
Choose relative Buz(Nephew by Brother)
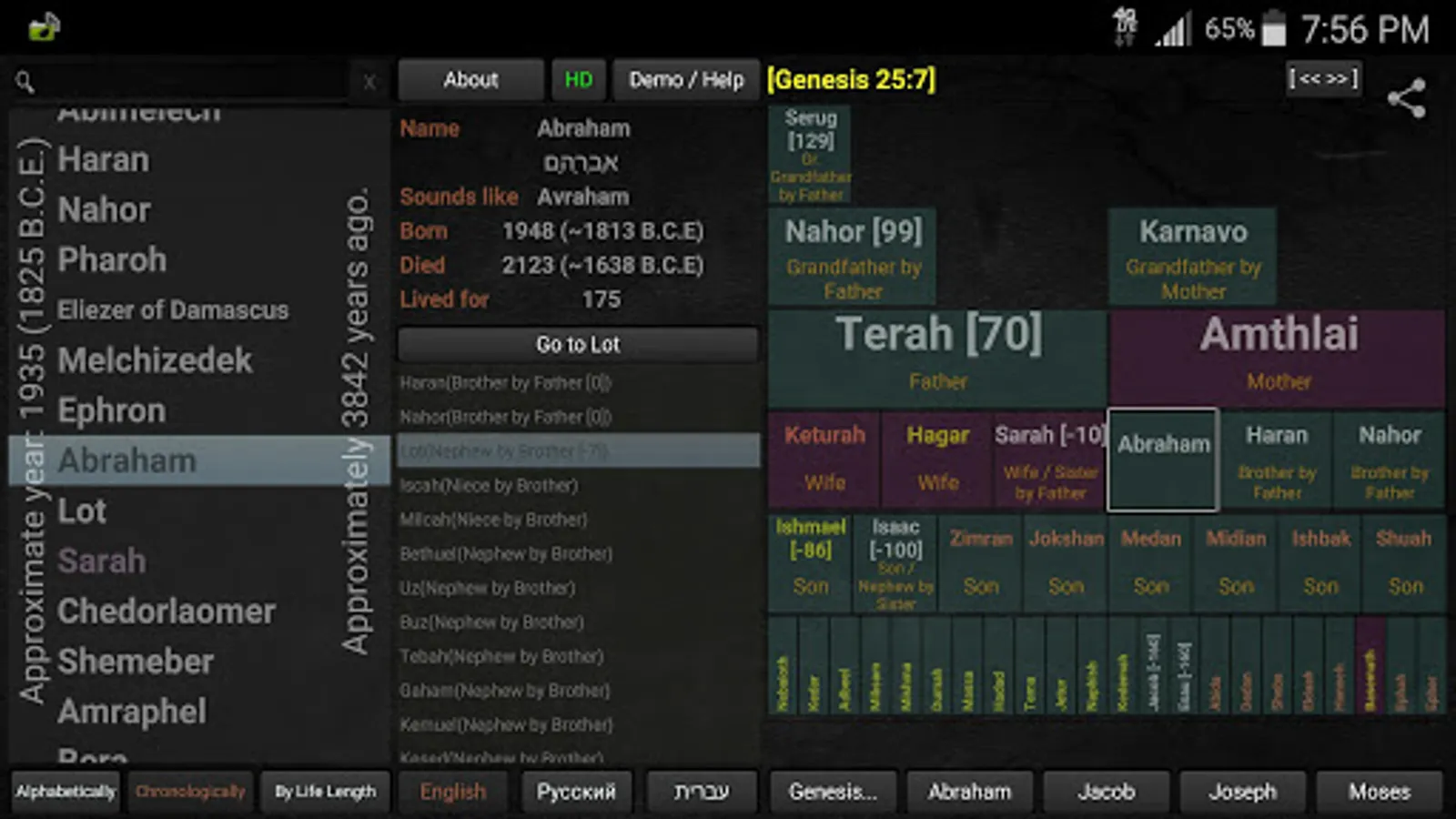point(578,622)
